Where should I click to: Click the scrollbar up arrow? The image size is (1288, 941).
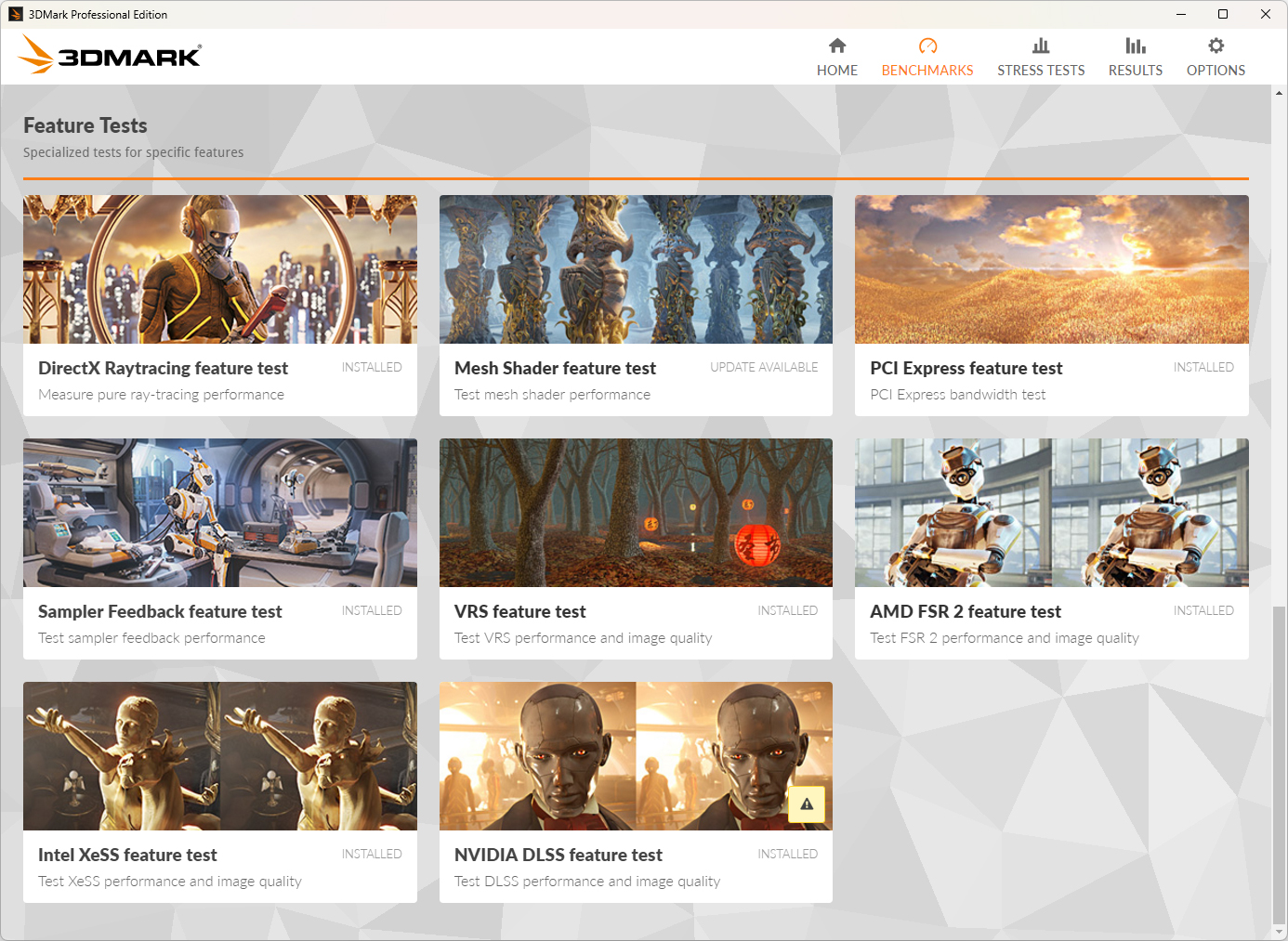point(1279,93)
